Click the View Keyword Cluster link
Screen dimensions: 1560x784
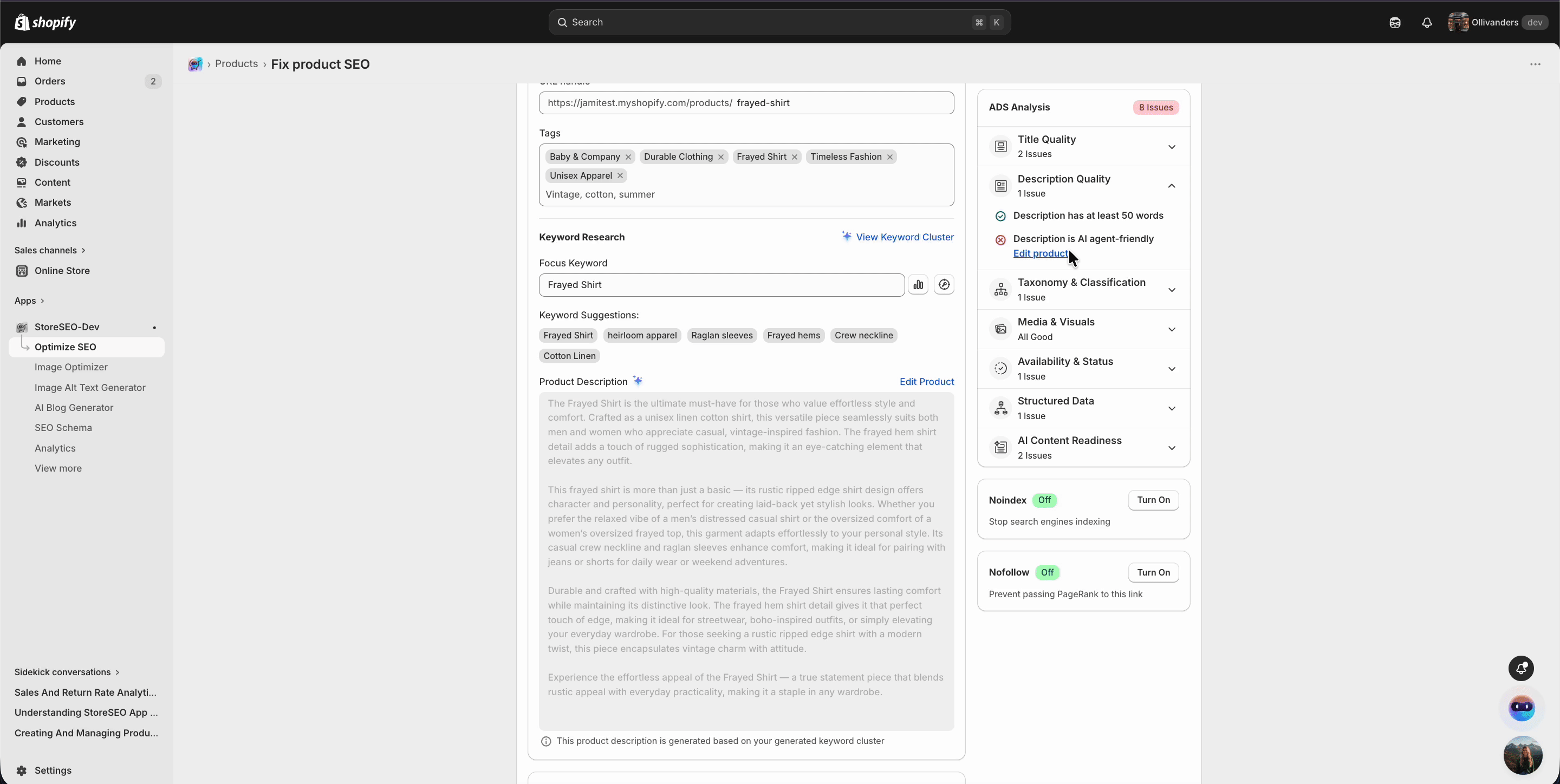point(905,237)
